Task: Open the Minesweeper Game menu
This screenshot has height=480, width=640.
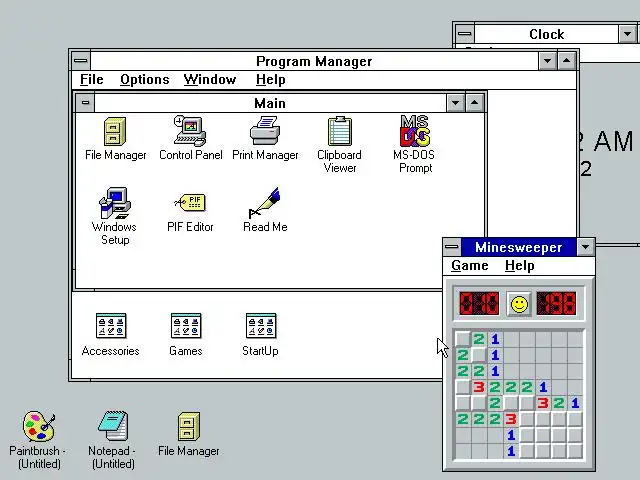Action: (470, 266)
